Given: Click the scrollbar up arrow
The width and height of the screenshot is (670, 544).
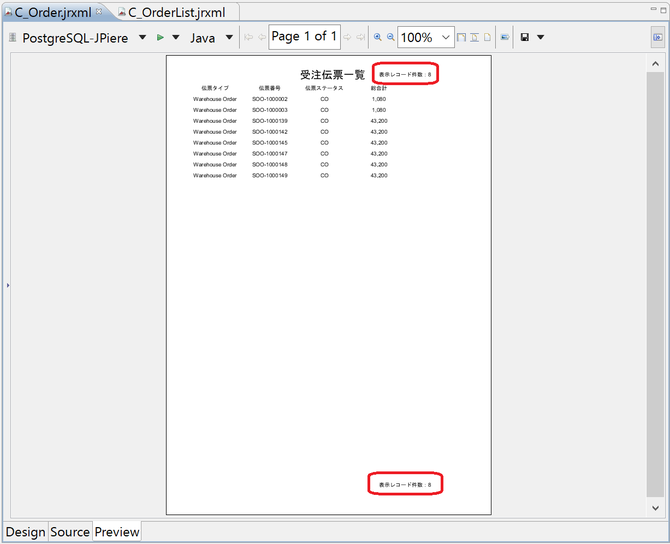Looking at the screenshot, I should click(655, 64).
